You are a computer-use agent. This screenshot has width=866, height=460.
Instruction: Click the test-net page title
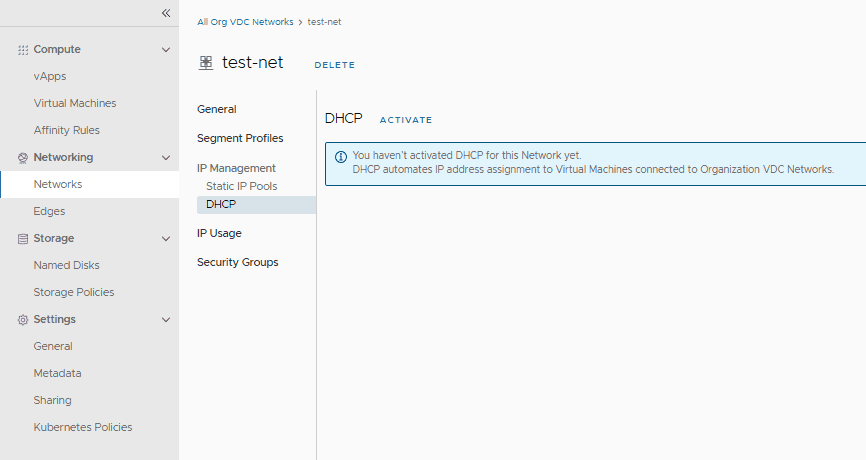(x=252, y=62)
